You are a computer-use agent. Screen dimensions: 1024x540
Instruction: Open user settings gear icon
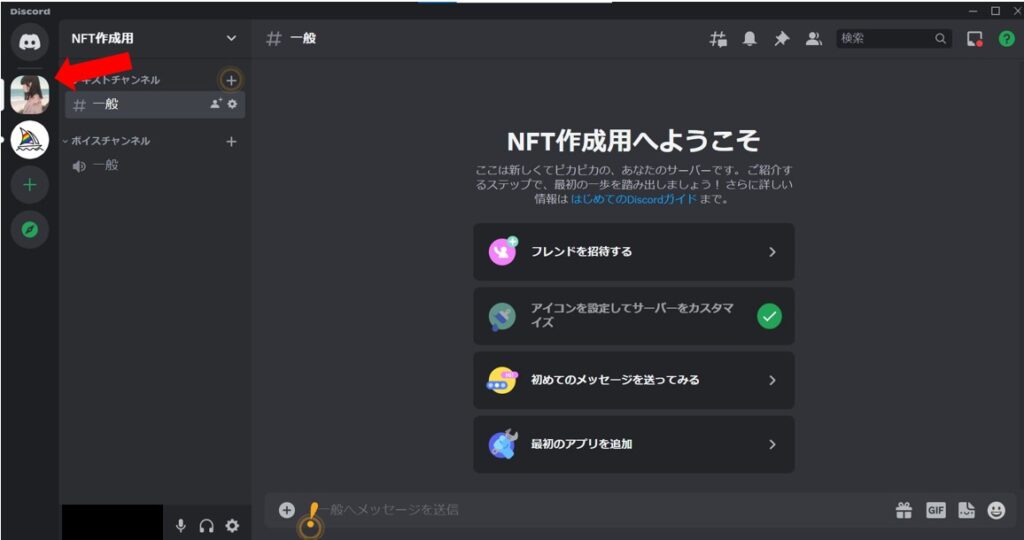(232, 526)
